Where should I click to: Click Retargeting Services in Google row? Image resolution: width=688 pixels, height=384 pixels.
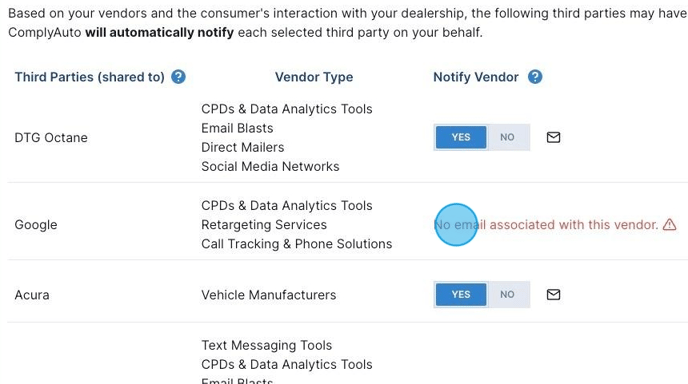264,225
